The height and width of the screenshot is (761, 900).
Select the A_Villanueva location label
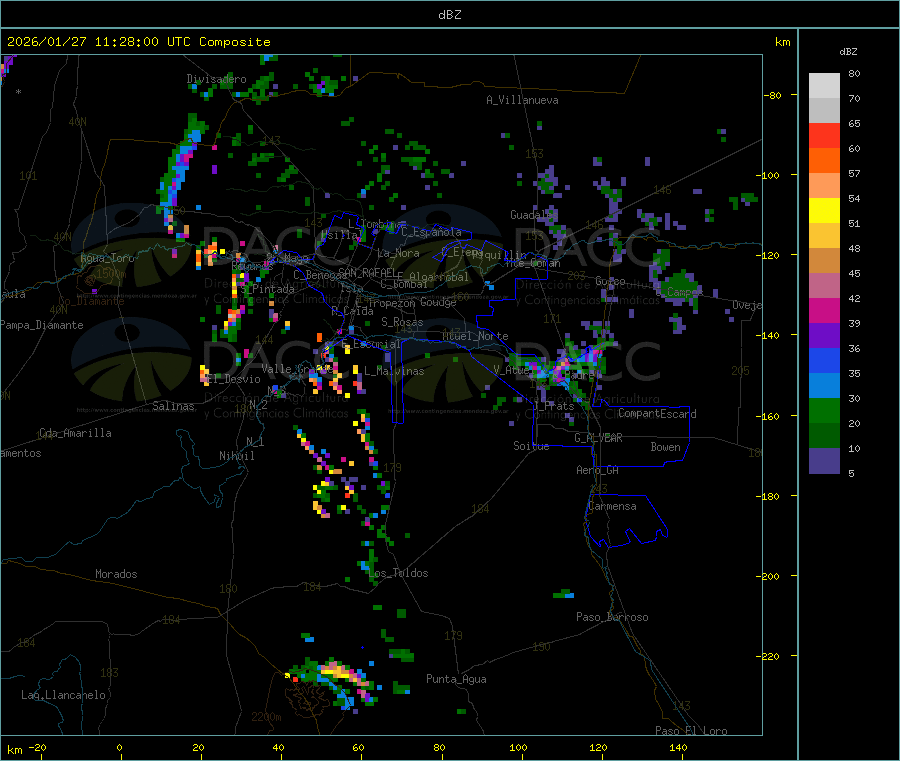522,100
